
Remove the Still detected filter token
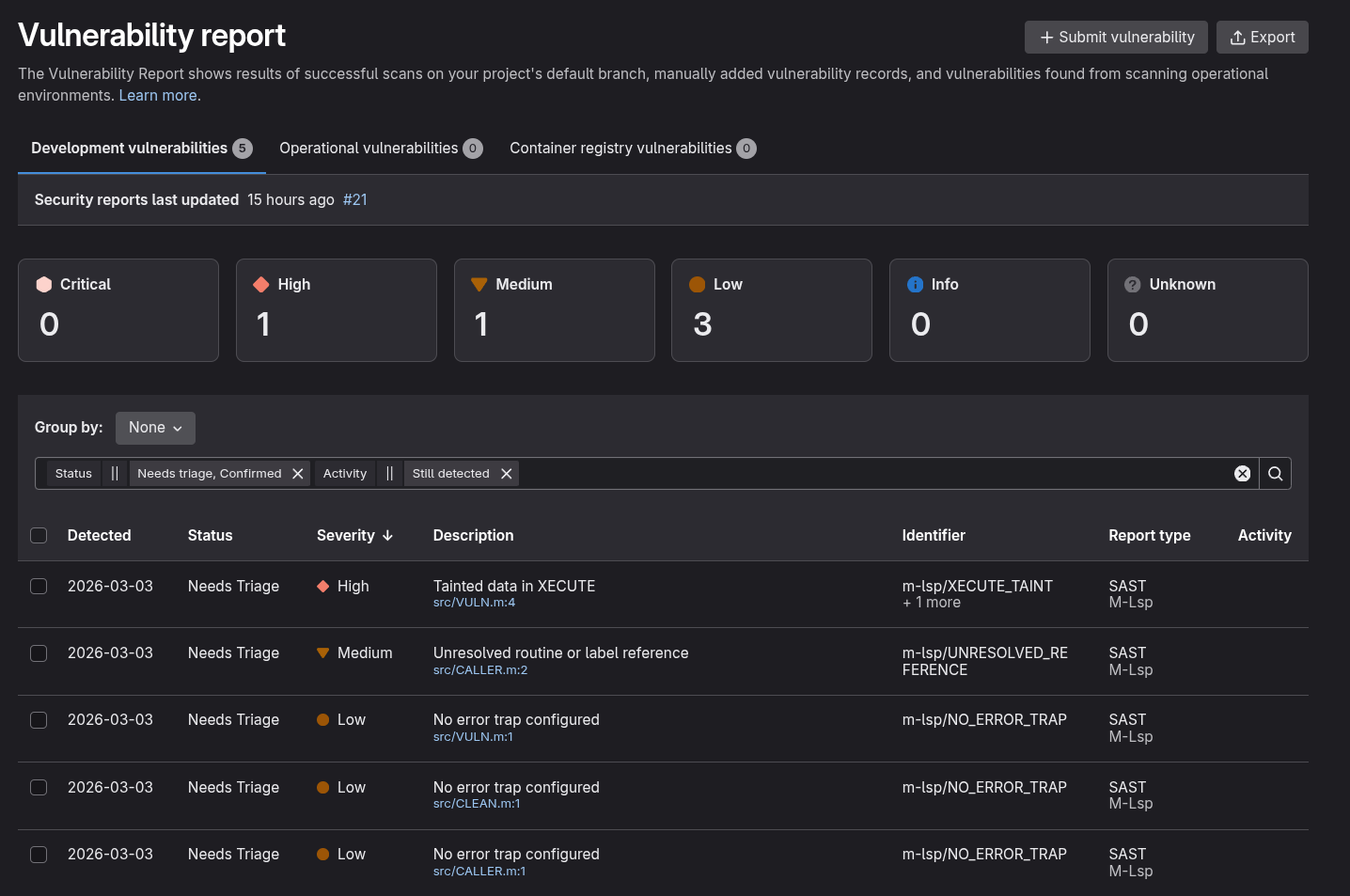[x=506, y=473]
